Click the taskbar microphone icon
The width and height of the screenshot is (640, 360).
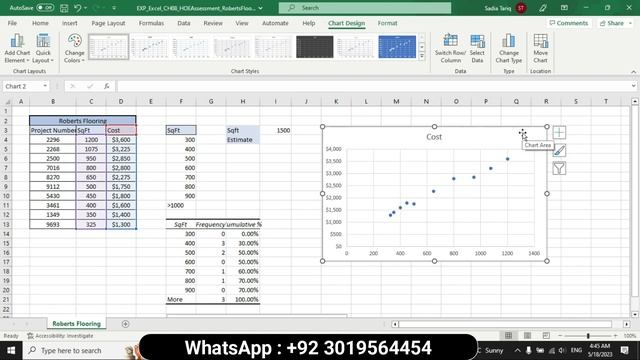tap(529, 350)
